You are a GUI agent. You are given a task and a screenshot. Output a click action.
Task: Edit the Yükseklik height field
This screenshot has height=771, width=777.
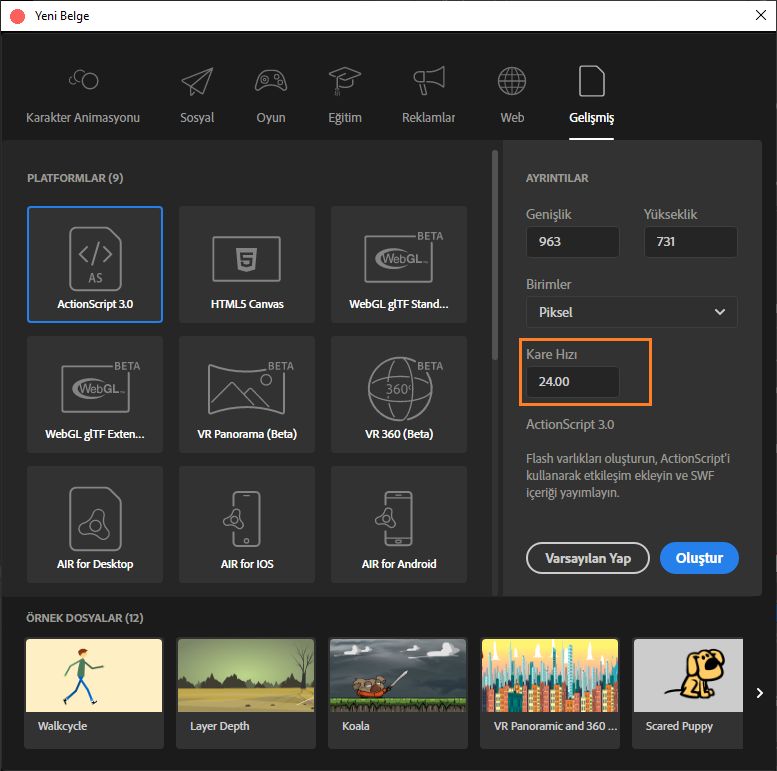point(691,242)
